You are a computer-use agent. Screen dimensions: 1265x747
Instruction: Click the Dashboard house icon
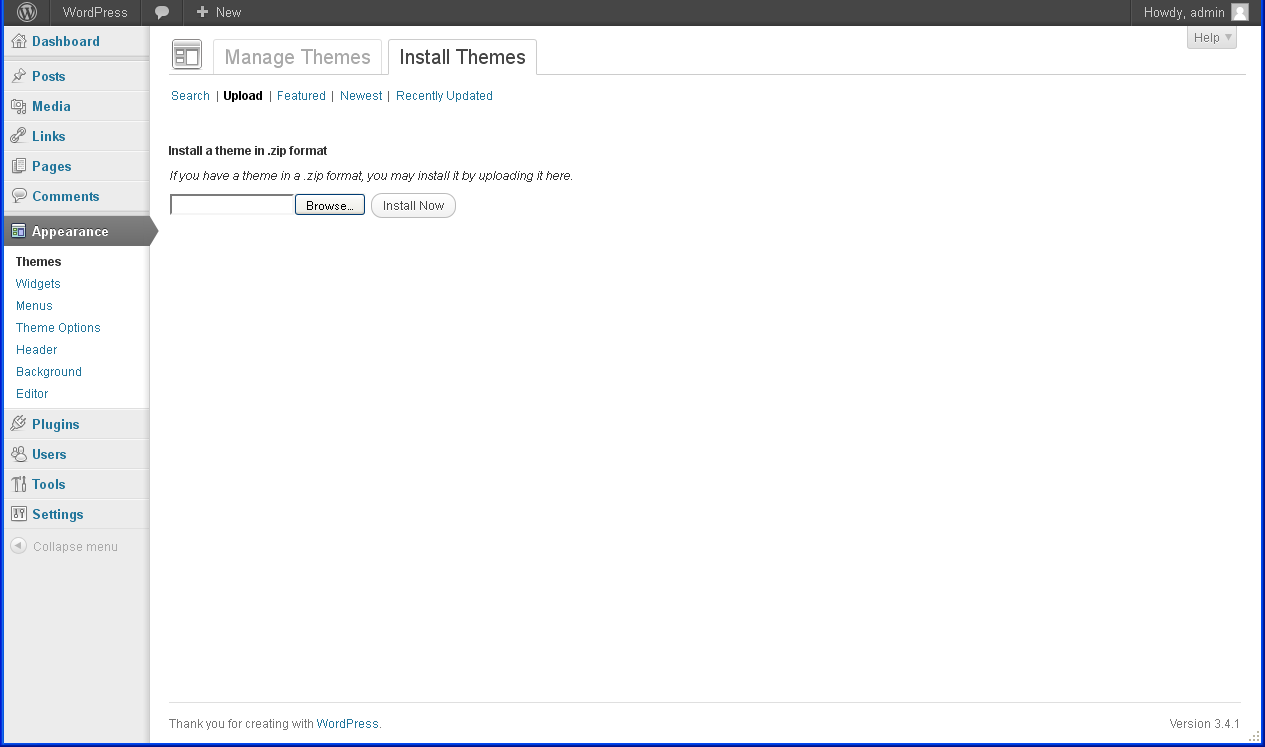[x=19, y=41]
